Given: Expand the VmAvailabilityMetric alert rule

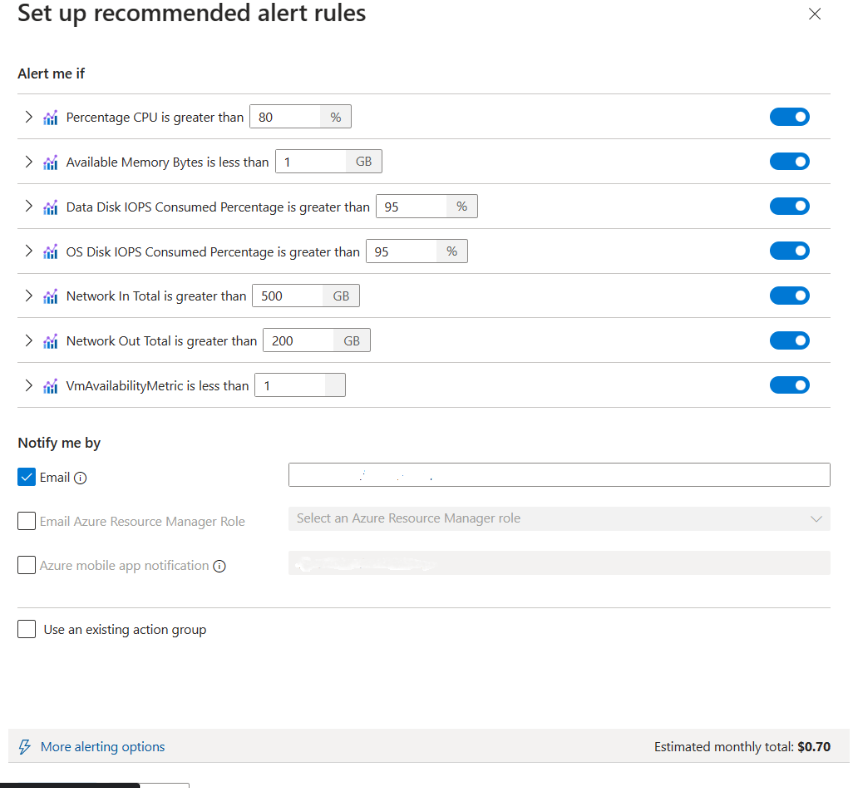Looking at the screenshot, I should click(x=29, y=384).
